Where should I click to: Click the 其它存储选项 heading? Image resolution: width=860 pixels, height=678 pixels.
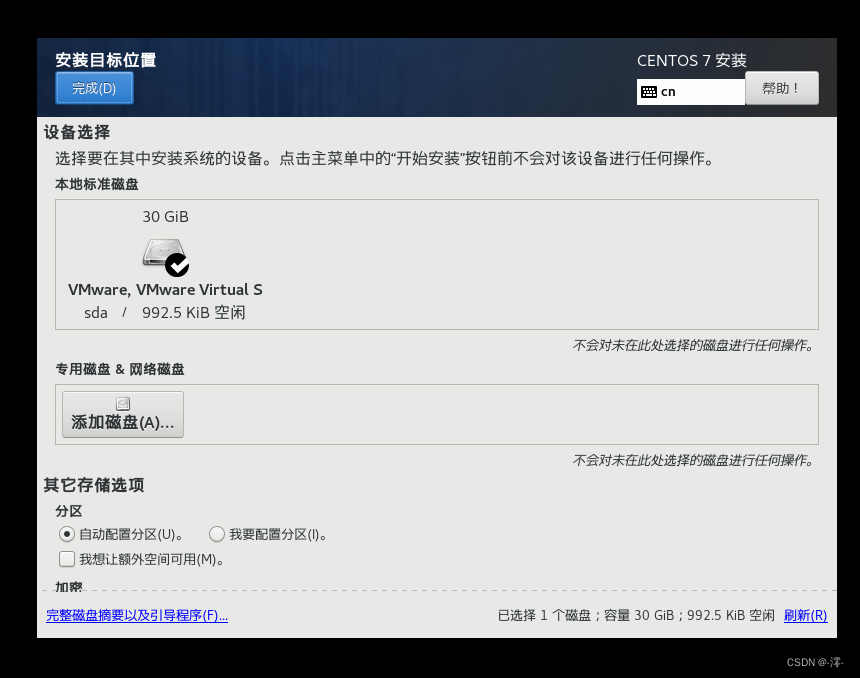pyautogui.click(x=94, y=485)
